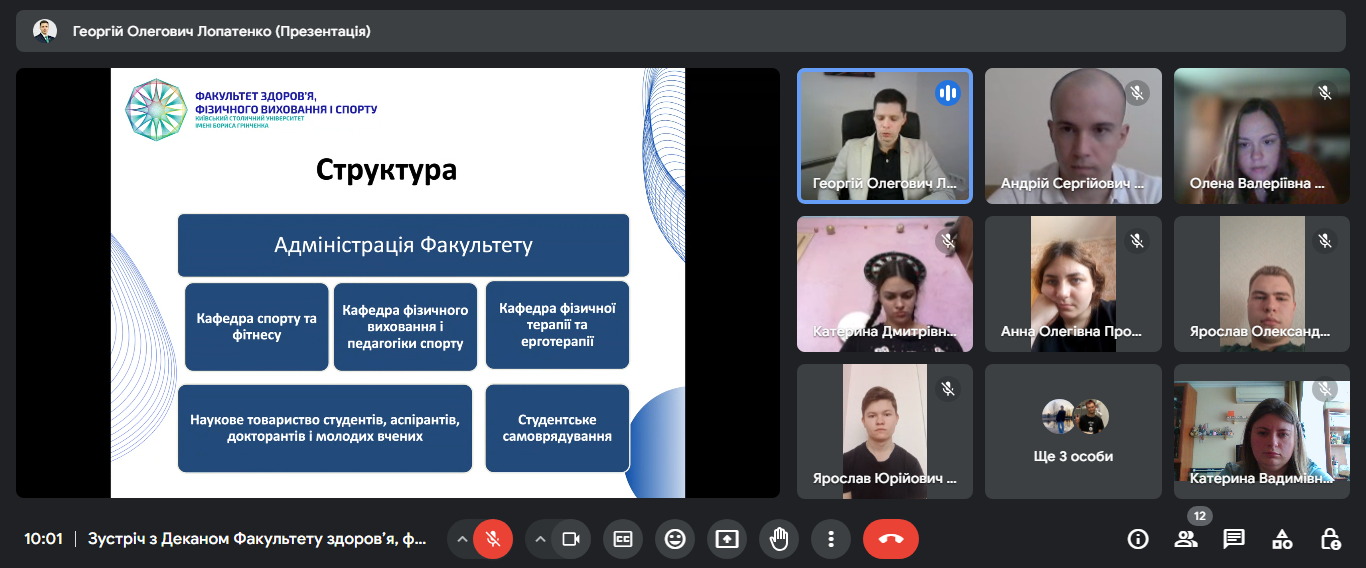Click the meeting title 'Зустріч з Деканом Факультету'
The image size is (1366, 568).
point(257,539)
